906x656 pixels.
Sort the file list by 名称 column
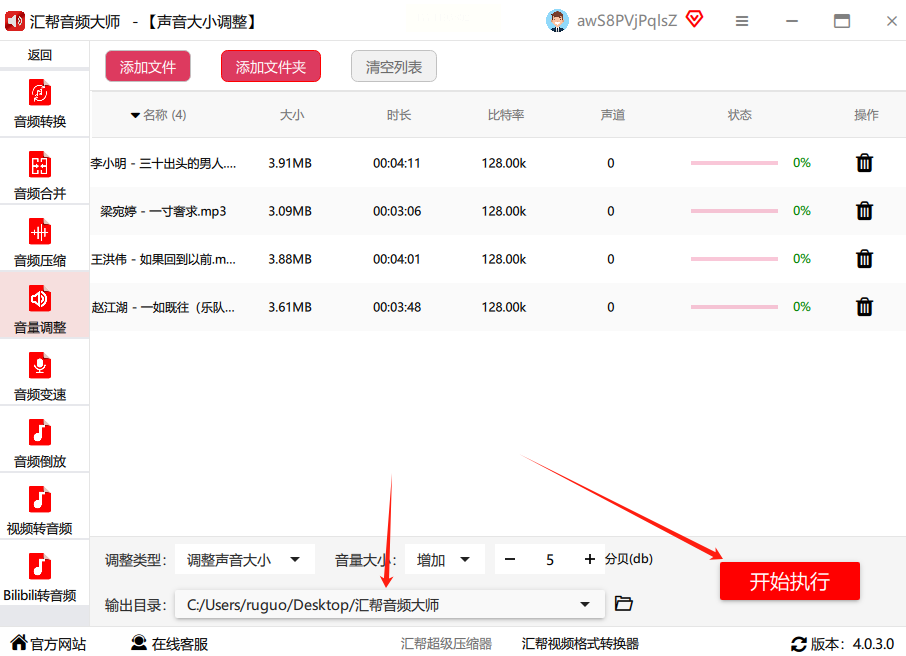pyautogui.click(x=159, y=115)
